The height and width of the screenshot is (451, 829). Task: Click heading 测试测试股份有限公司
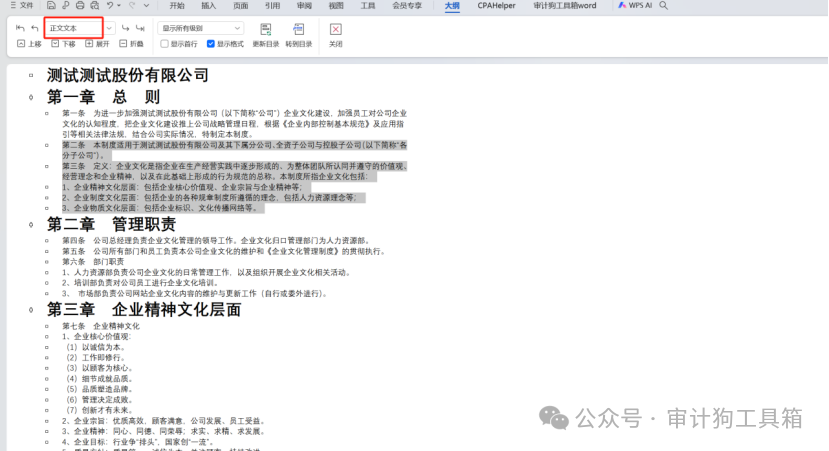click(x=127, y=75)
